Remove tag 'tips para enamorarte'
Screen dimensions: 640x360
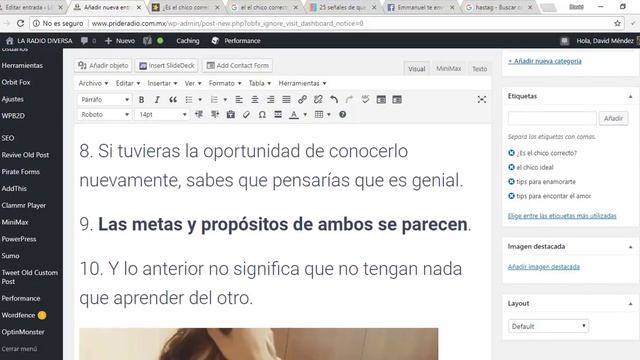[x=511, y=182]
